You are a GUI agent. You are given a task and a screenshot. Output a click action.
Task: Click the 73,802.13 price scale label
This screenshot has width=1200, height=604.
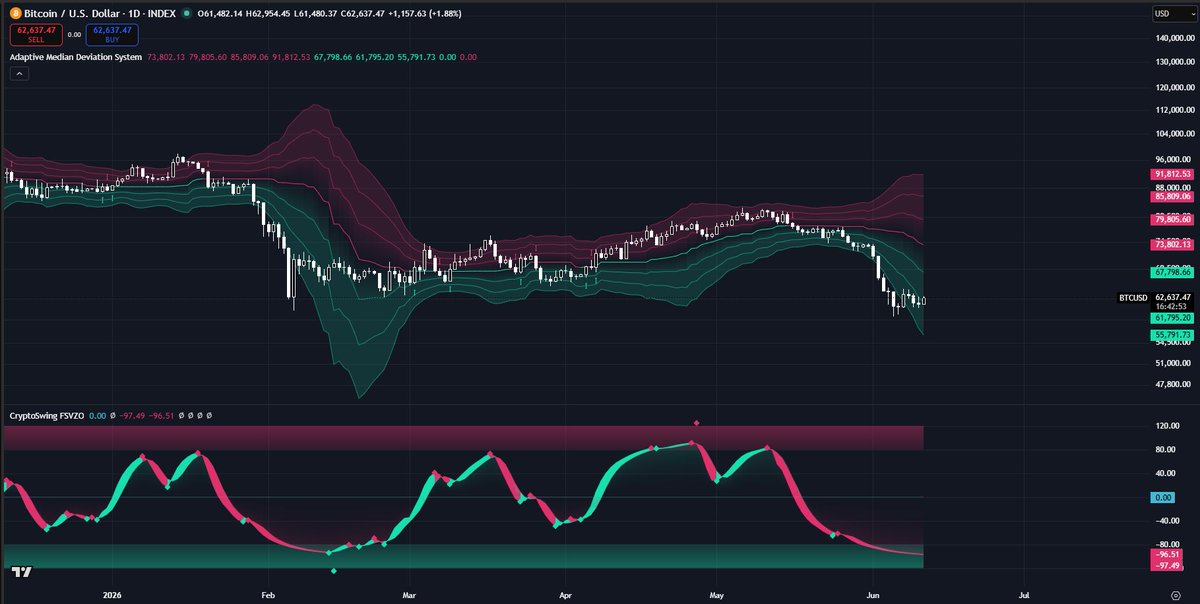pyautogui.click(x=1172, y=244)
